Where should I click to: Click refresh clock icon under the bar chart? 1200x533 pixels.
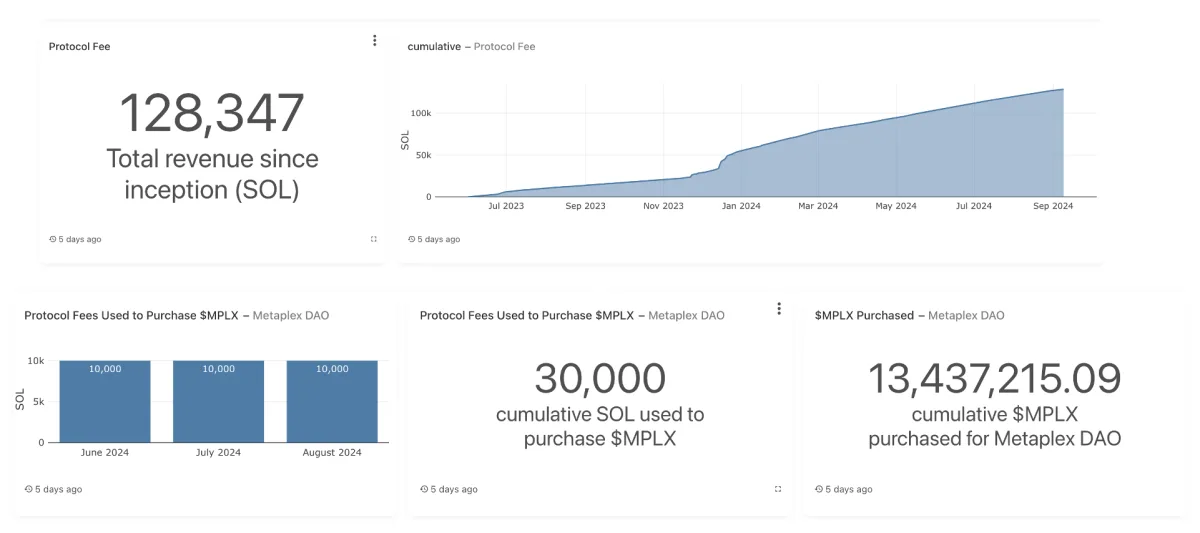click(x=28, y=490)
